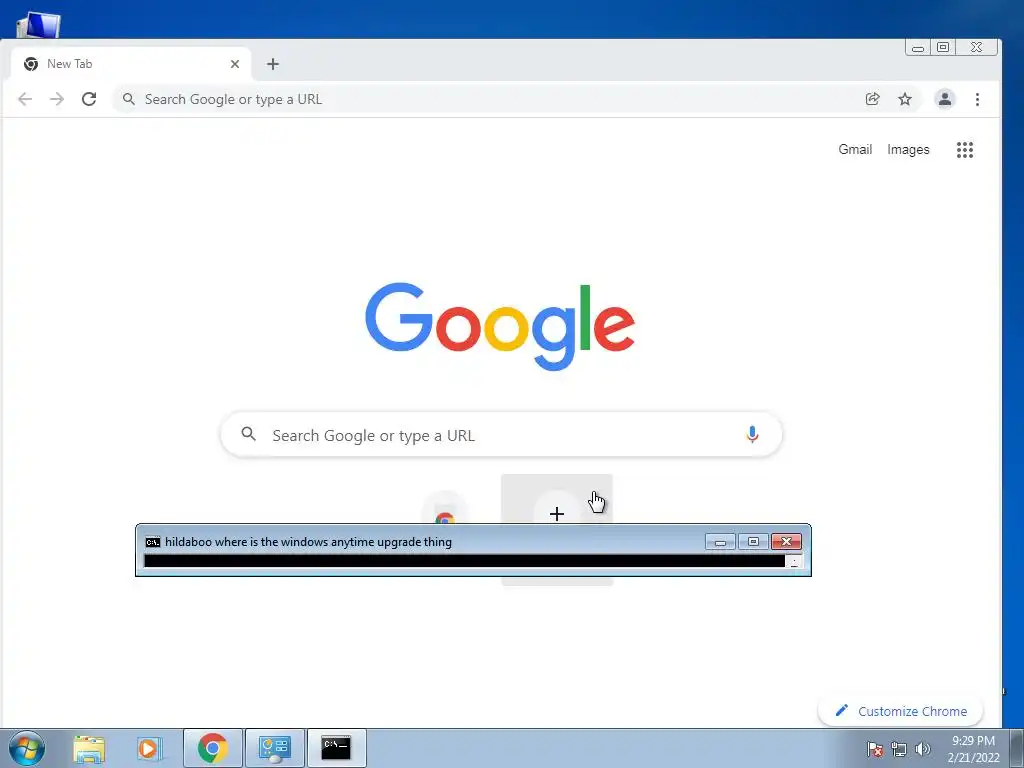This screenshot has height=768, width=1024.
Task: Open the Windows Start menu orb
Action: pos(26,748)
